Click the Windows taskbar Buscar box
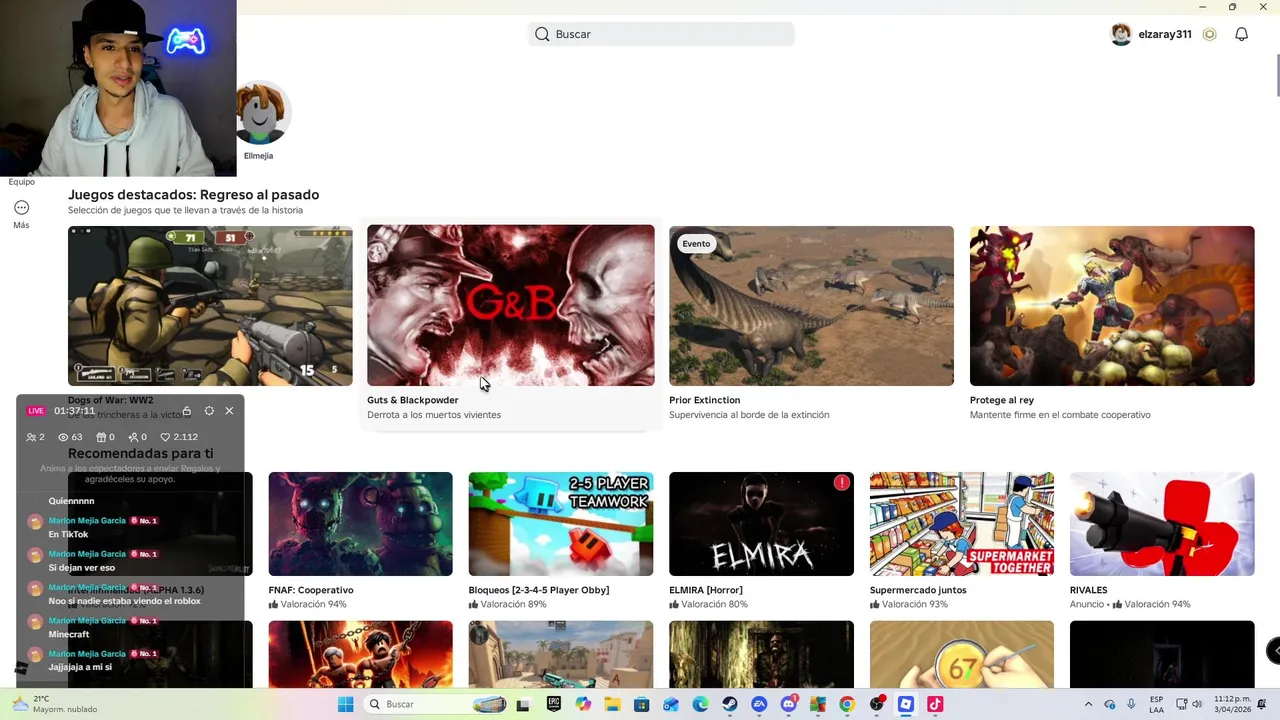 (x=436, y=704)
